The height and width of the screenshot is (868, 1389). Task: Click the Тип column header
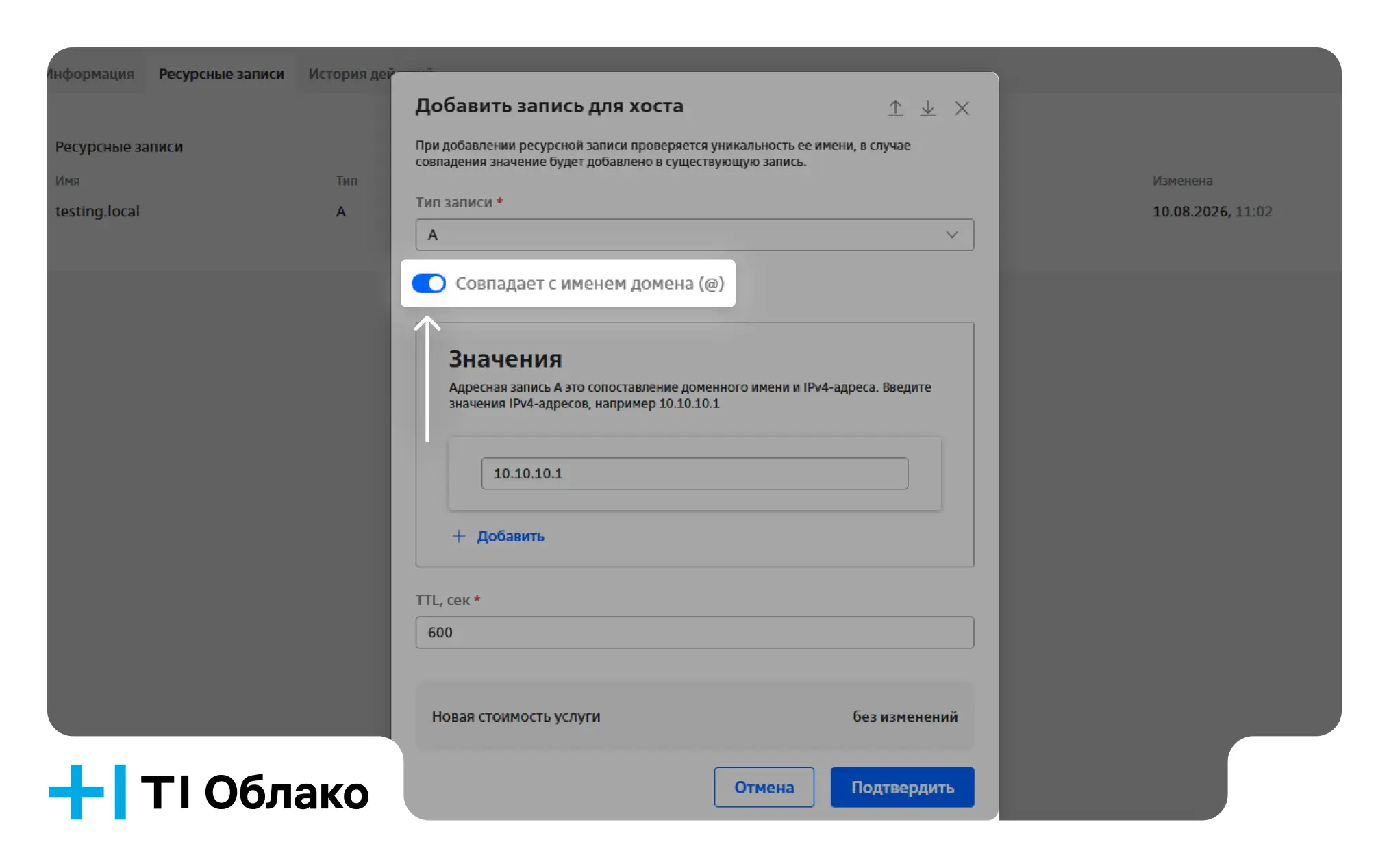tap(347, 181)
